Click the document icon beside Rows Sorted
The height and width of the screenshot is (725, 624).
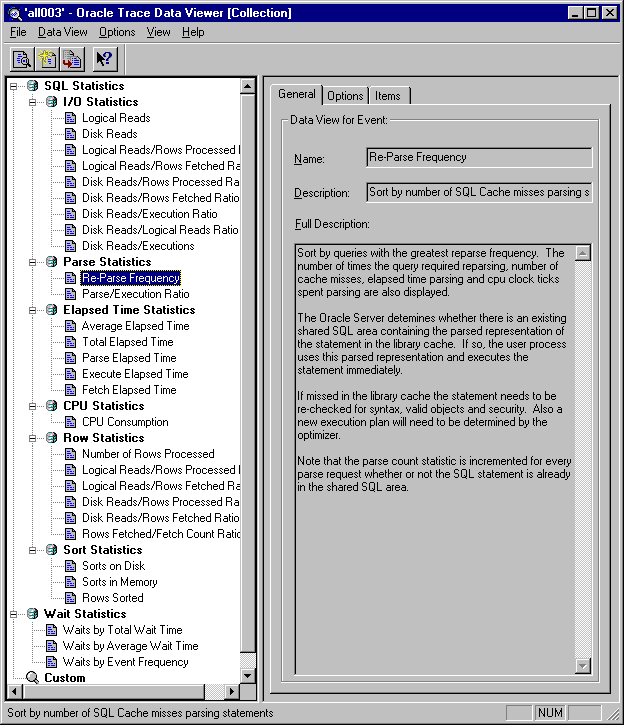pos(71,598)
